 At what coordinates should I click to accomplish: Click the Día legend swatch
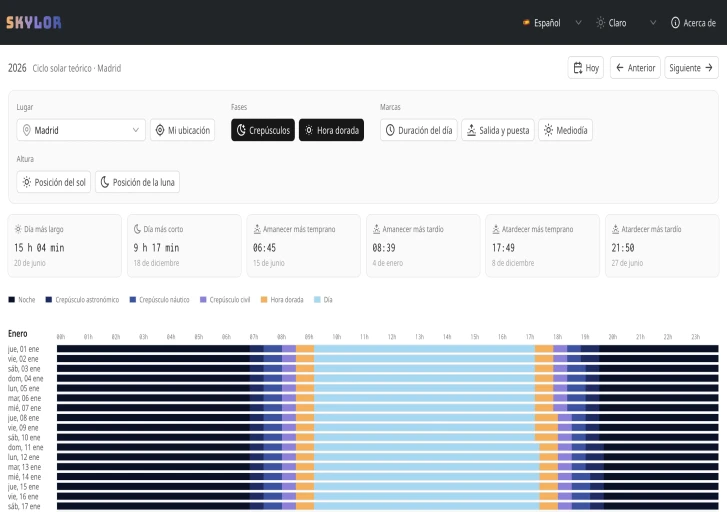[317, 300]
